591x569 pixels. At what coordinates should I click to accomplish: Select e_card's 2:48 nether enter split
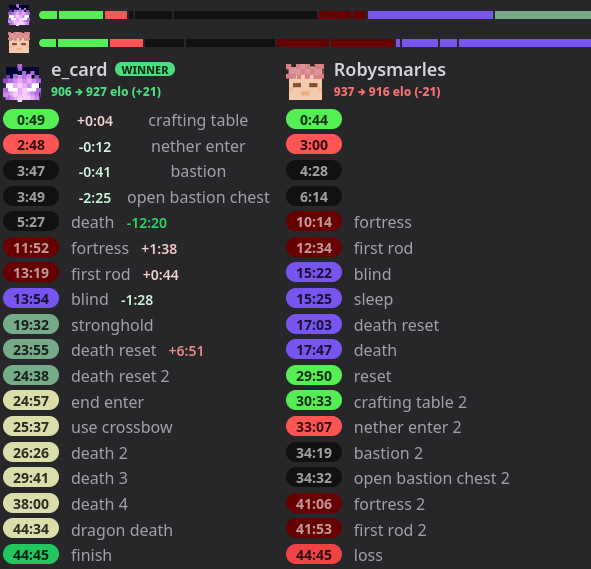coord(31,145)
